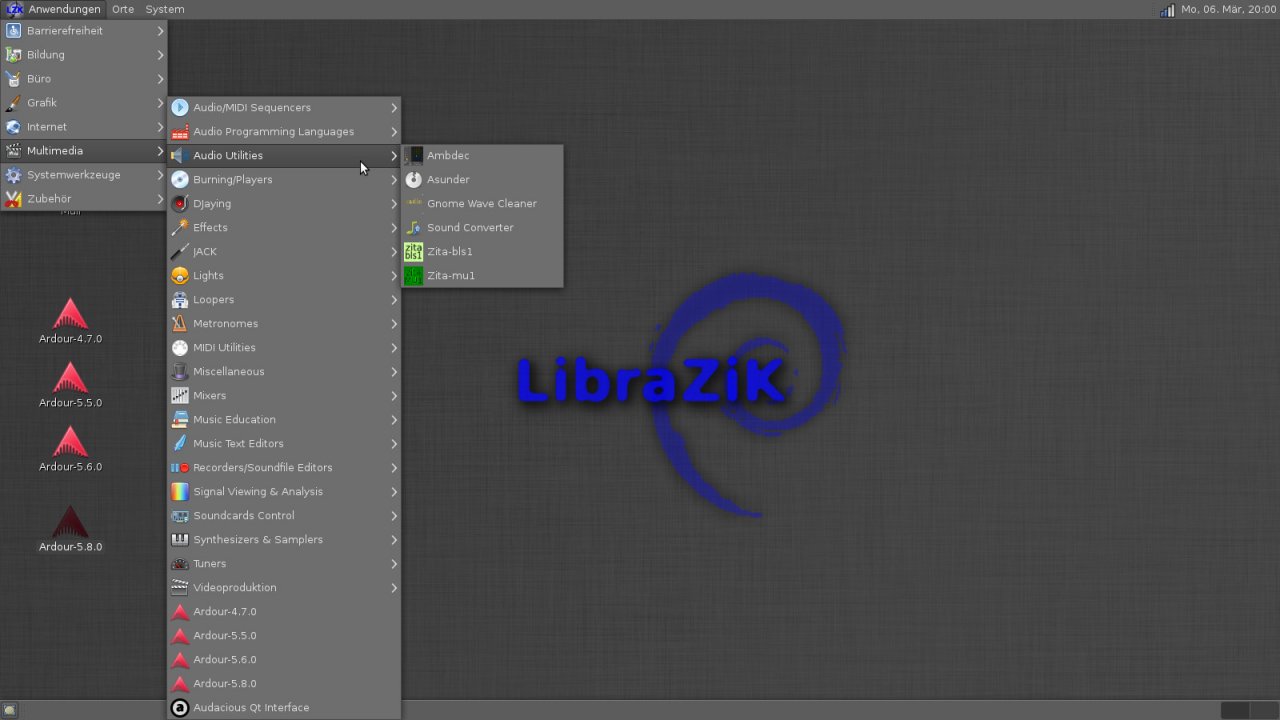This screenshot has width=1280, height=720.
Task: Select the Multimedia menu entry
Action: click(84, 151)
